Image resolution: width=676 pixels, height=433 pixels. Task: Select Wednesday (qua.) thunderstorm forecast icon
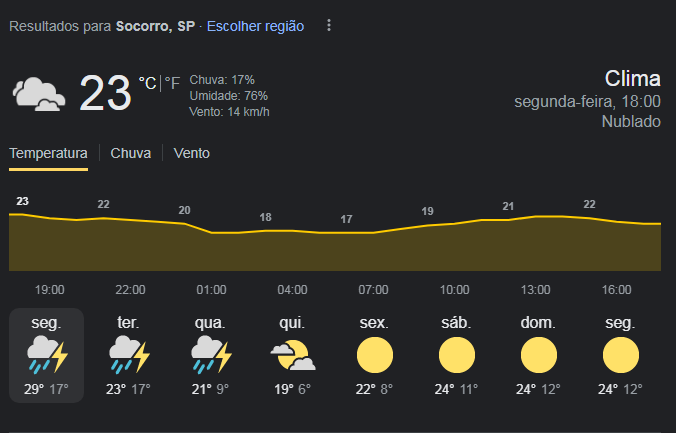tap(211, 355)
